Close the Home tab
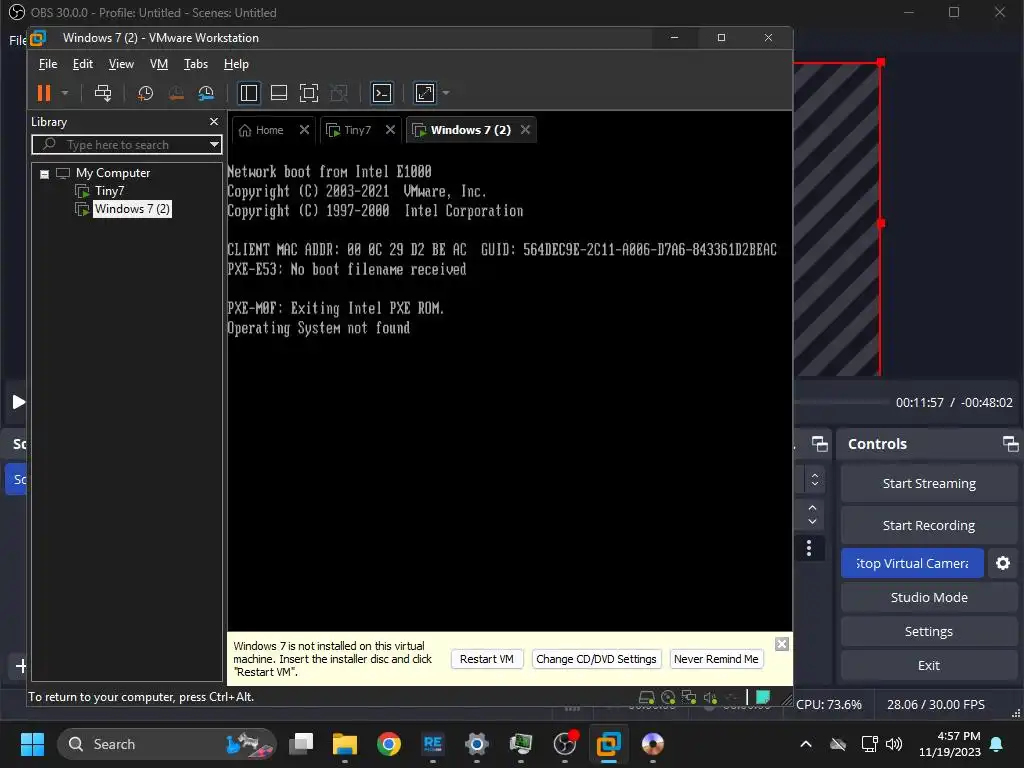 tap(304, 129)
